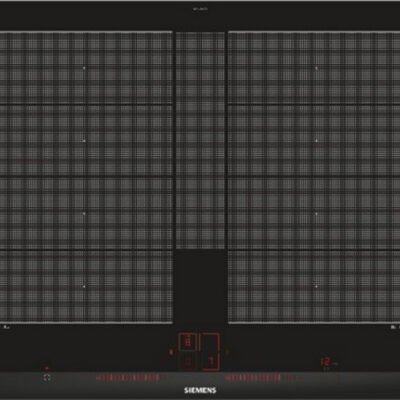
Task: Tap the small red icon left of zone selector
Action: coord(171,351)
